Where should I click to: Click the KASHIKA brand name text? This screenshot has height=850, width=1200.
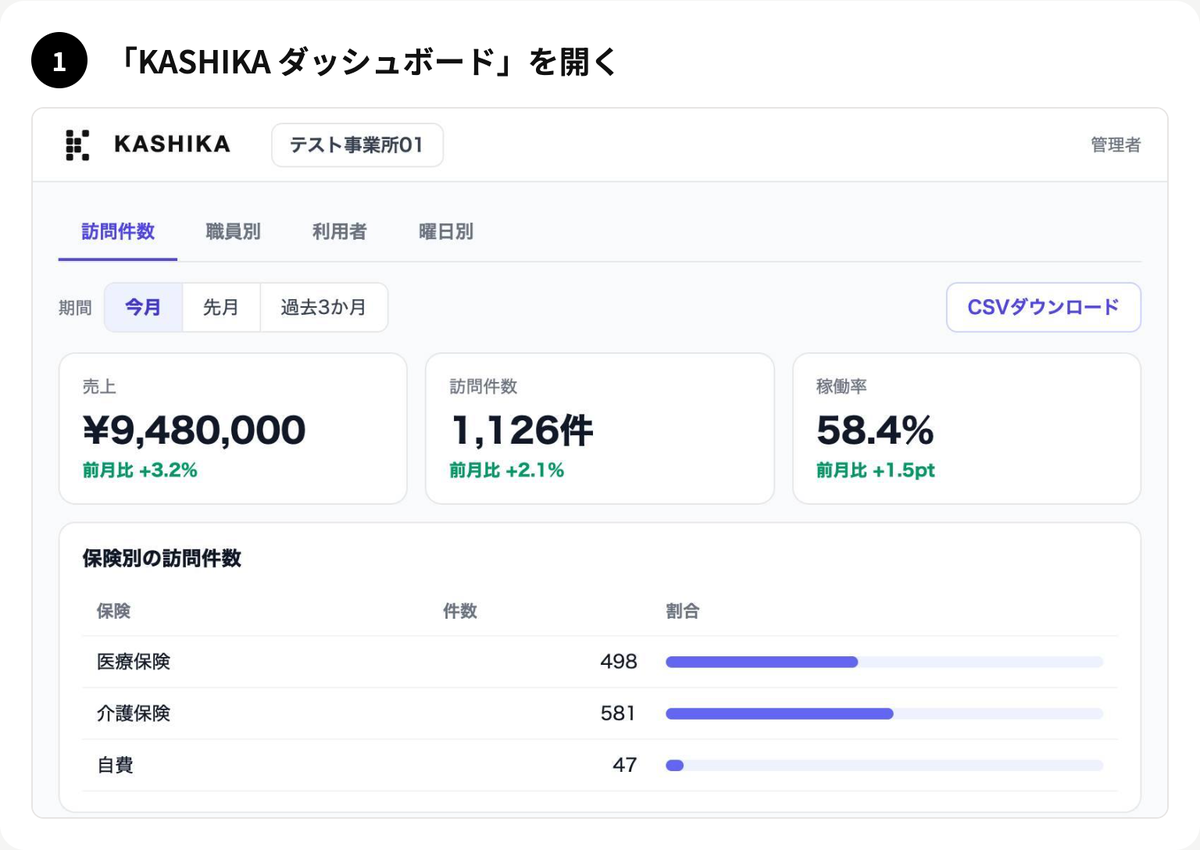tap(172, 145)
